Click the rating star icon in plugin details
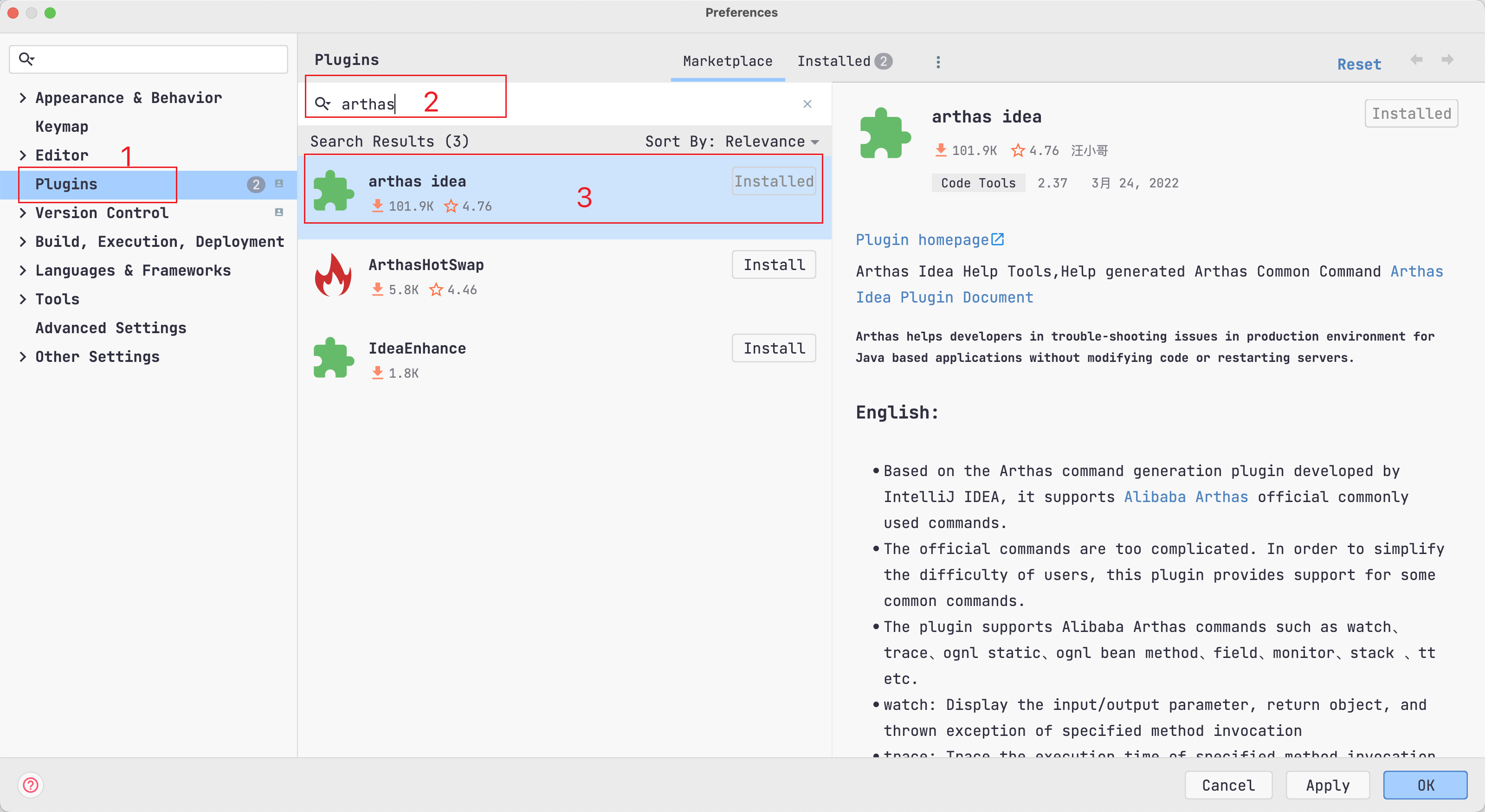The width and height of the screenshot is (1485, 812). [1018, 150]
